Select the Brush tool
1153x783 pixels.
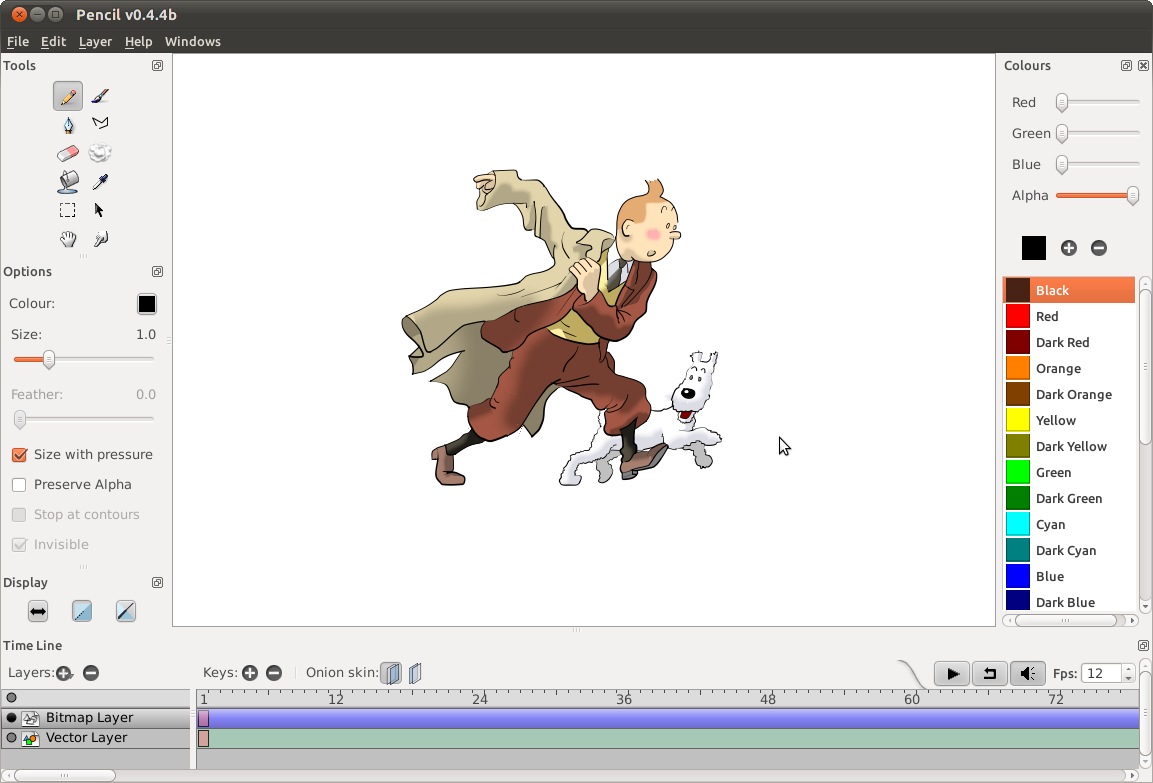tap(99, 95)
